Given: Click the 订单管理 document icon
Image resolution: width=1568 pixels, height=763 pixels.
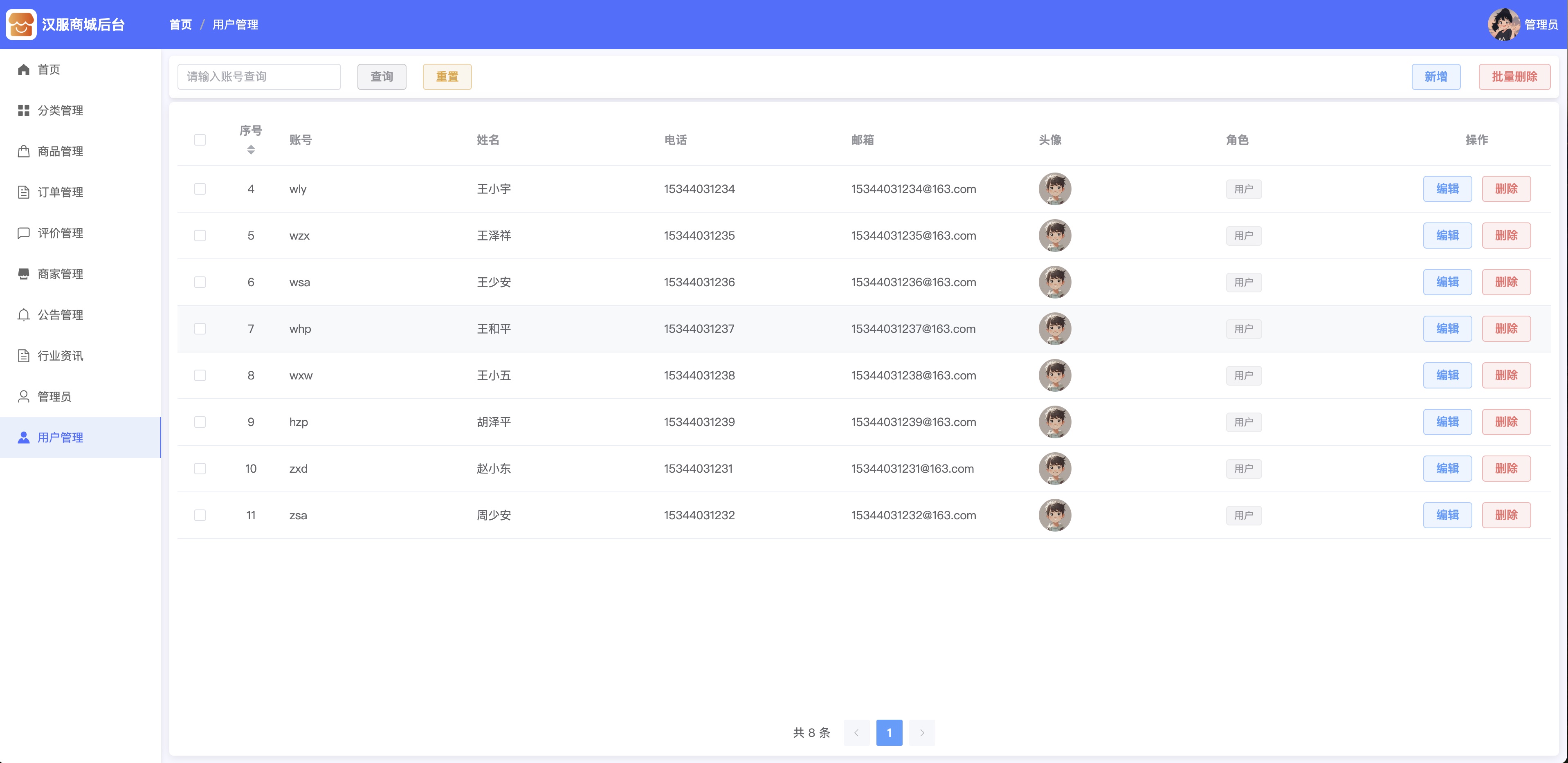Looking at the screenshot, I should click(24, 192).
